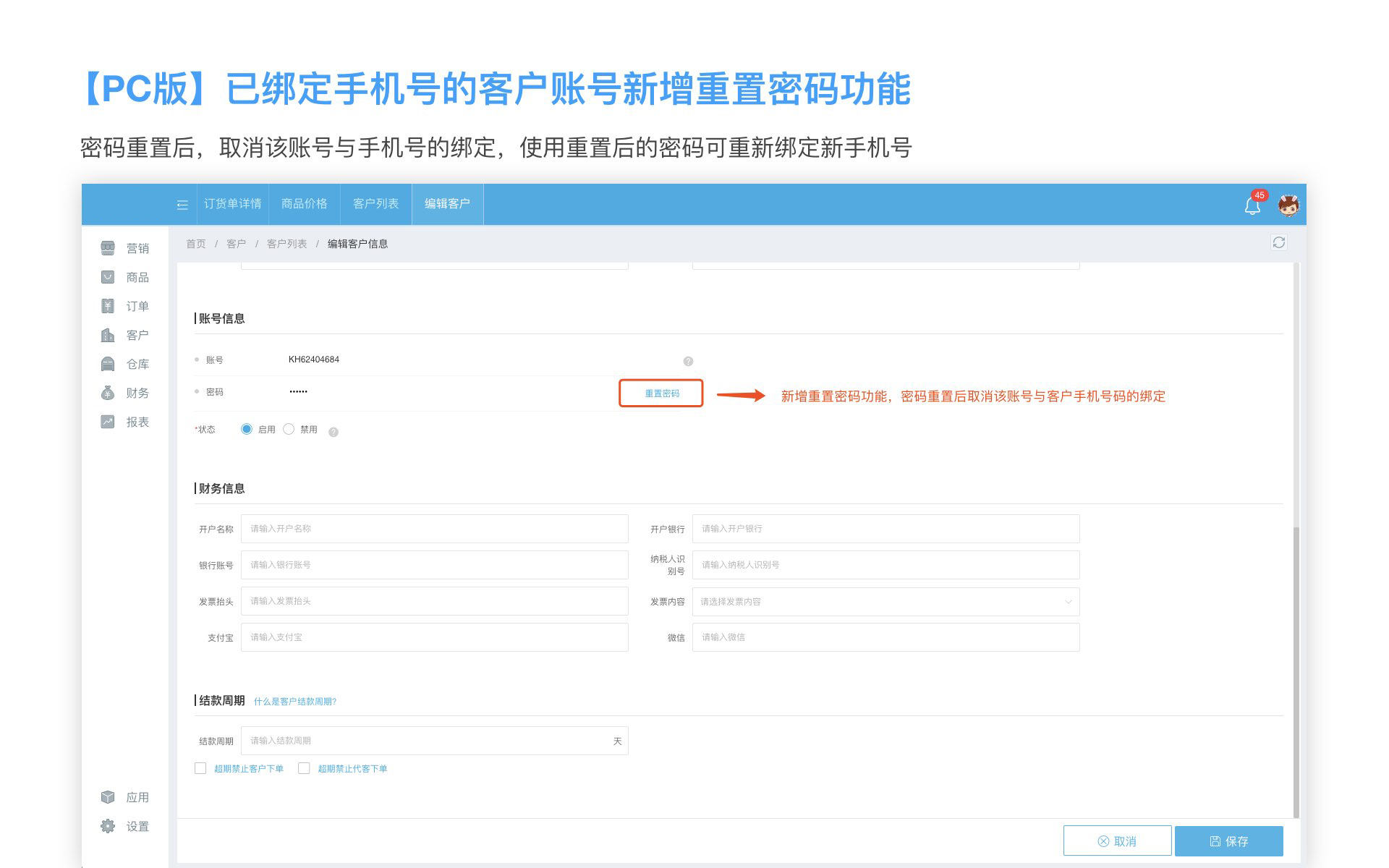Click the 开户名称 input field
The height and width of the screenshot is (868, 1389).
click(x=434, y=529)
